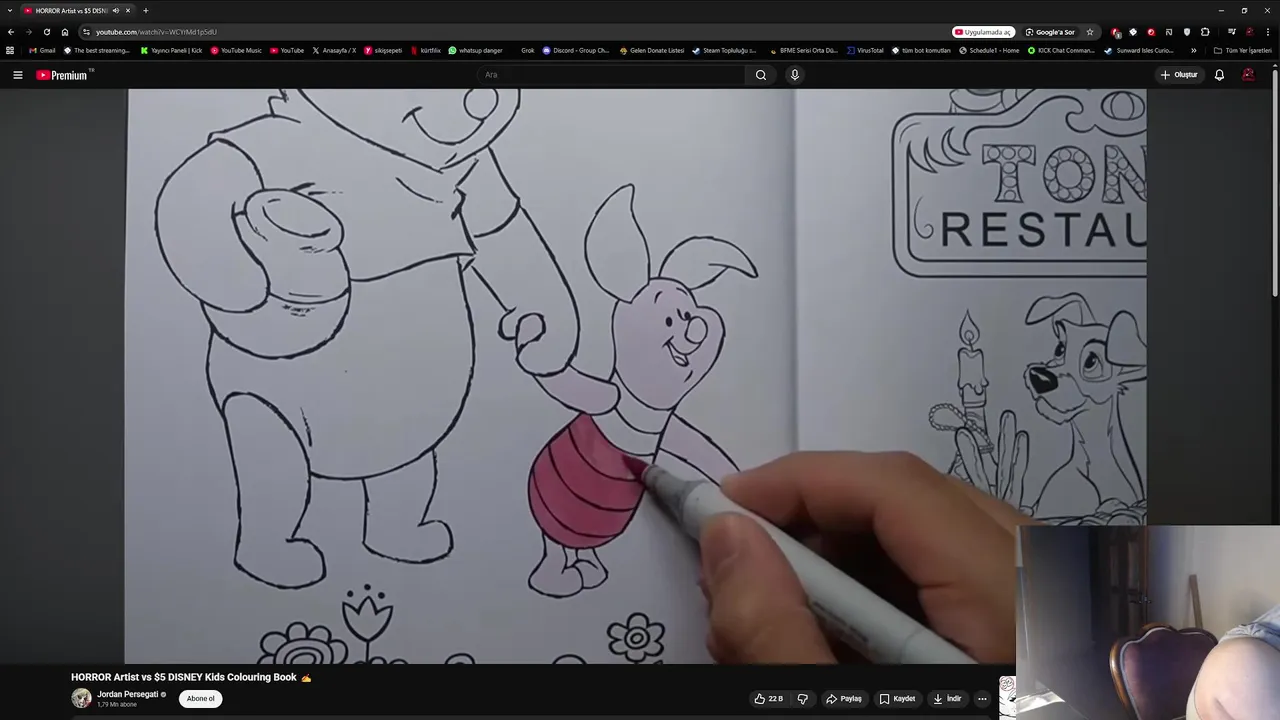Screen dimensions: 1280x720
Task: Open the red extension with badge icon
Action: pos(1116,32)
